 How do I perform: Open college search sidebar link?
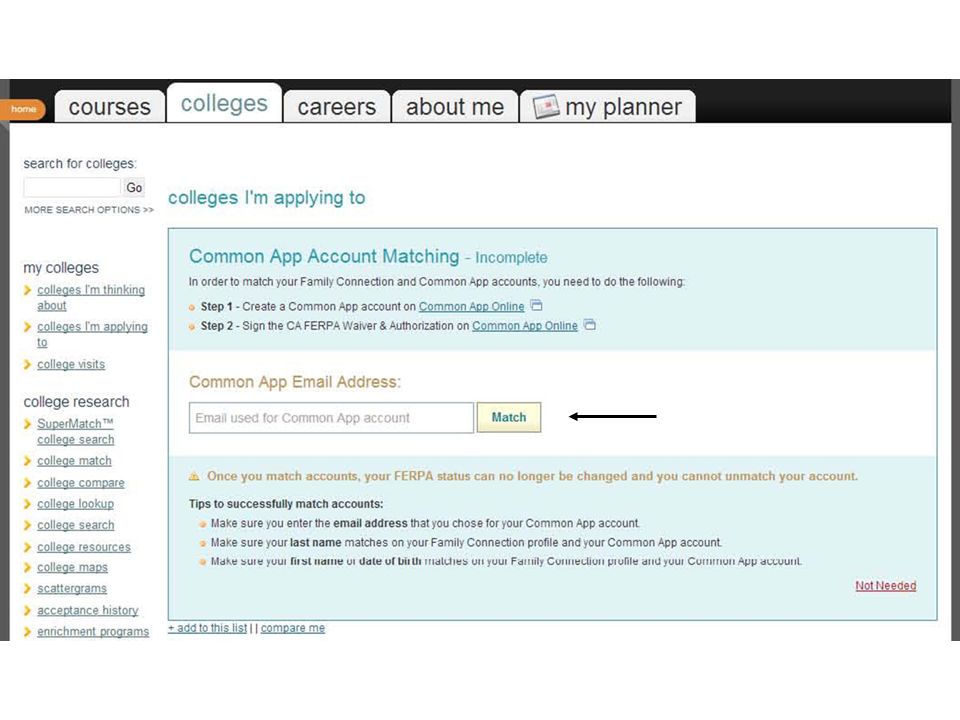[75, 525]
